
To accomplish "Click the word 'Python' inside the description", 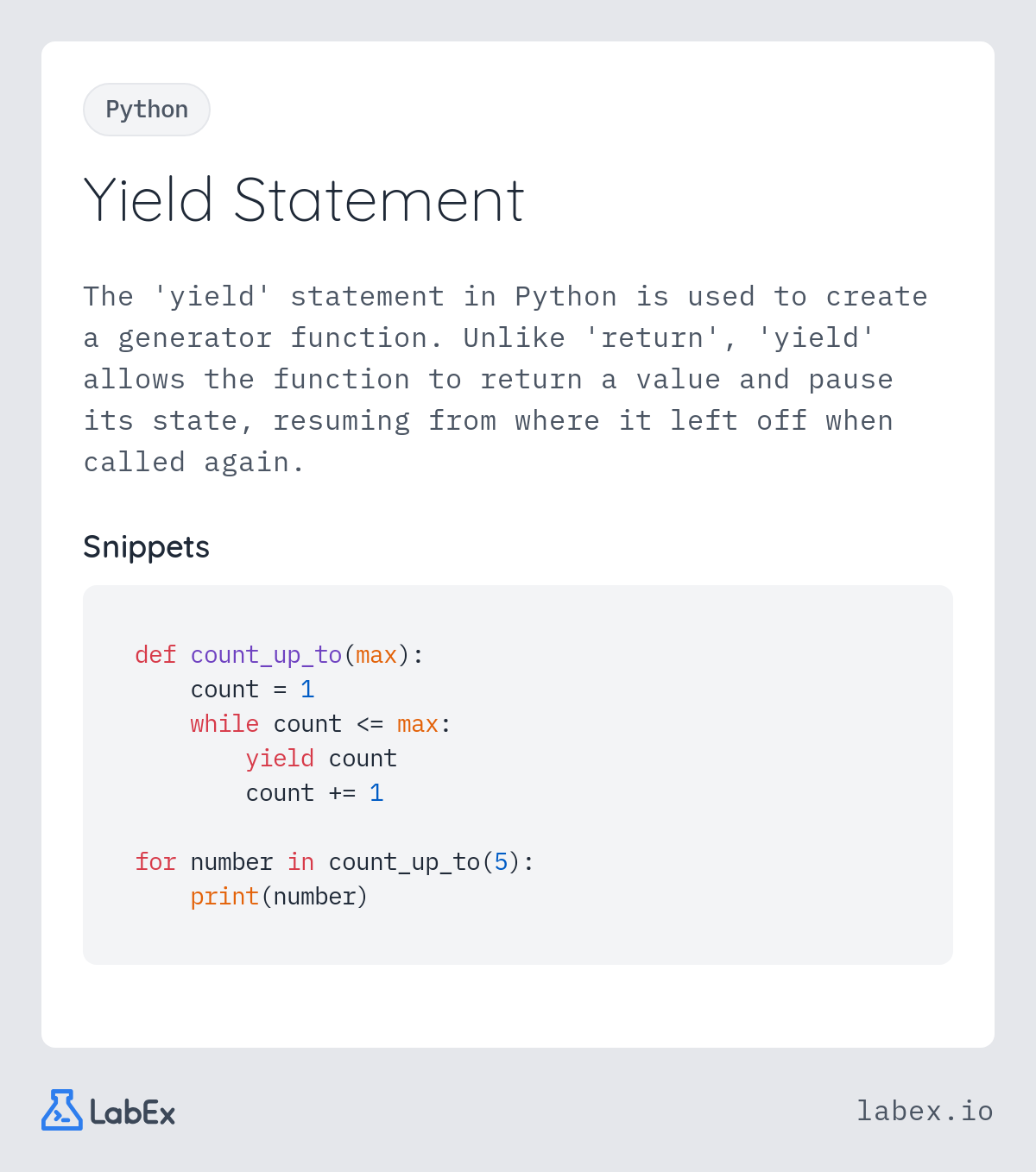I will click(565, 297).
